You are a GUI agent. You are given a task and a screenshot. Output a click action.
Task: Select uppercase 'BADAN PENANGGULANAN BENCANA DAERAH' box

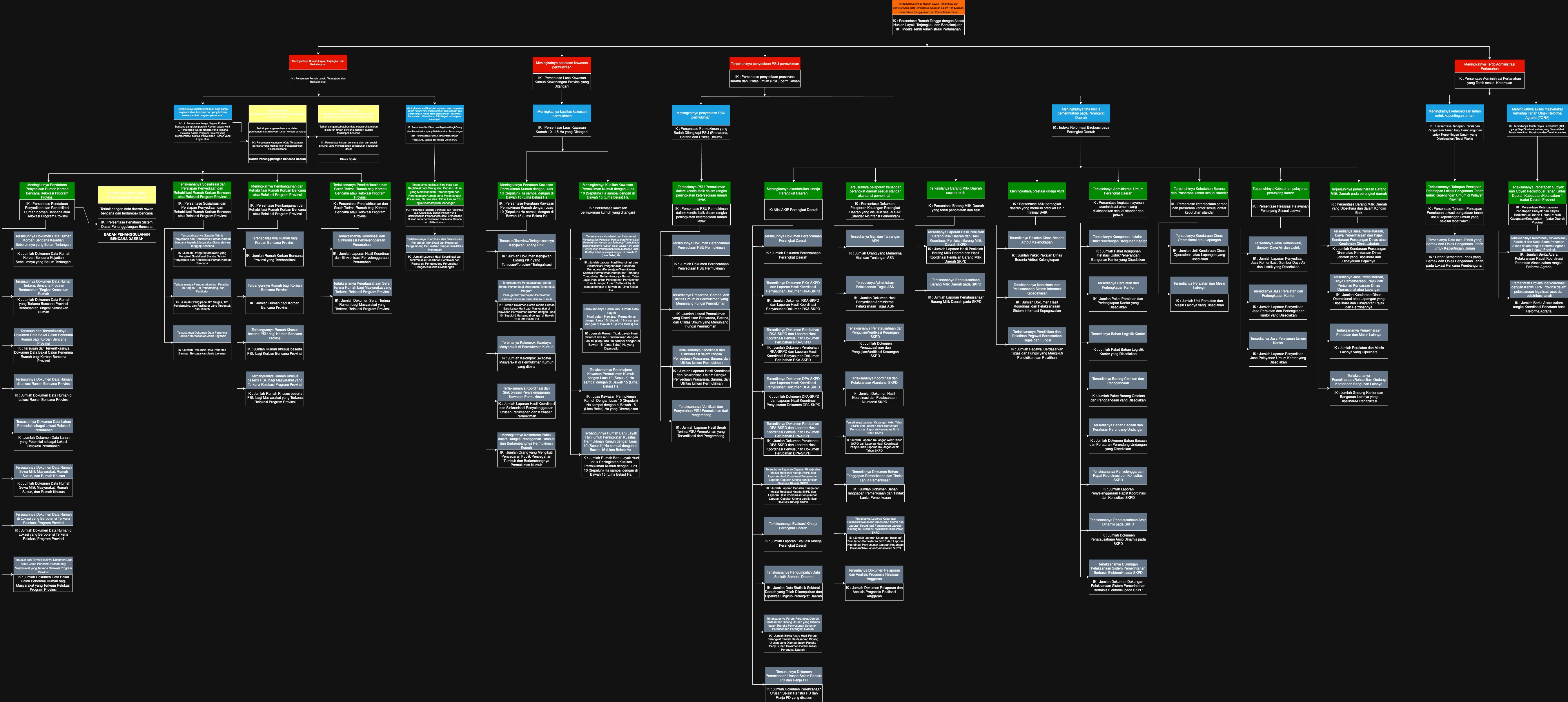point(127,236)
